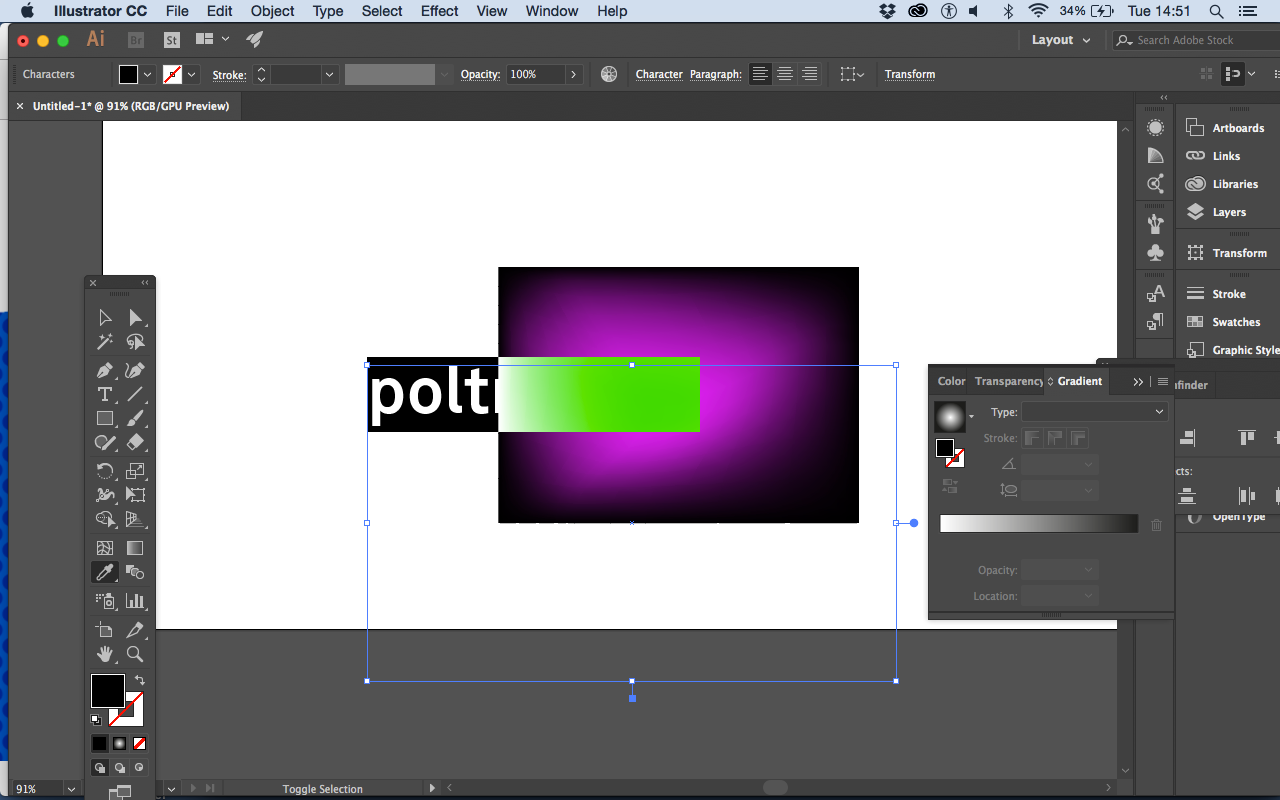Image resolution: width=1280 pixels, height=800 pixels.
Task: Click Gradient panel black fill swatch
Action: 944,448
